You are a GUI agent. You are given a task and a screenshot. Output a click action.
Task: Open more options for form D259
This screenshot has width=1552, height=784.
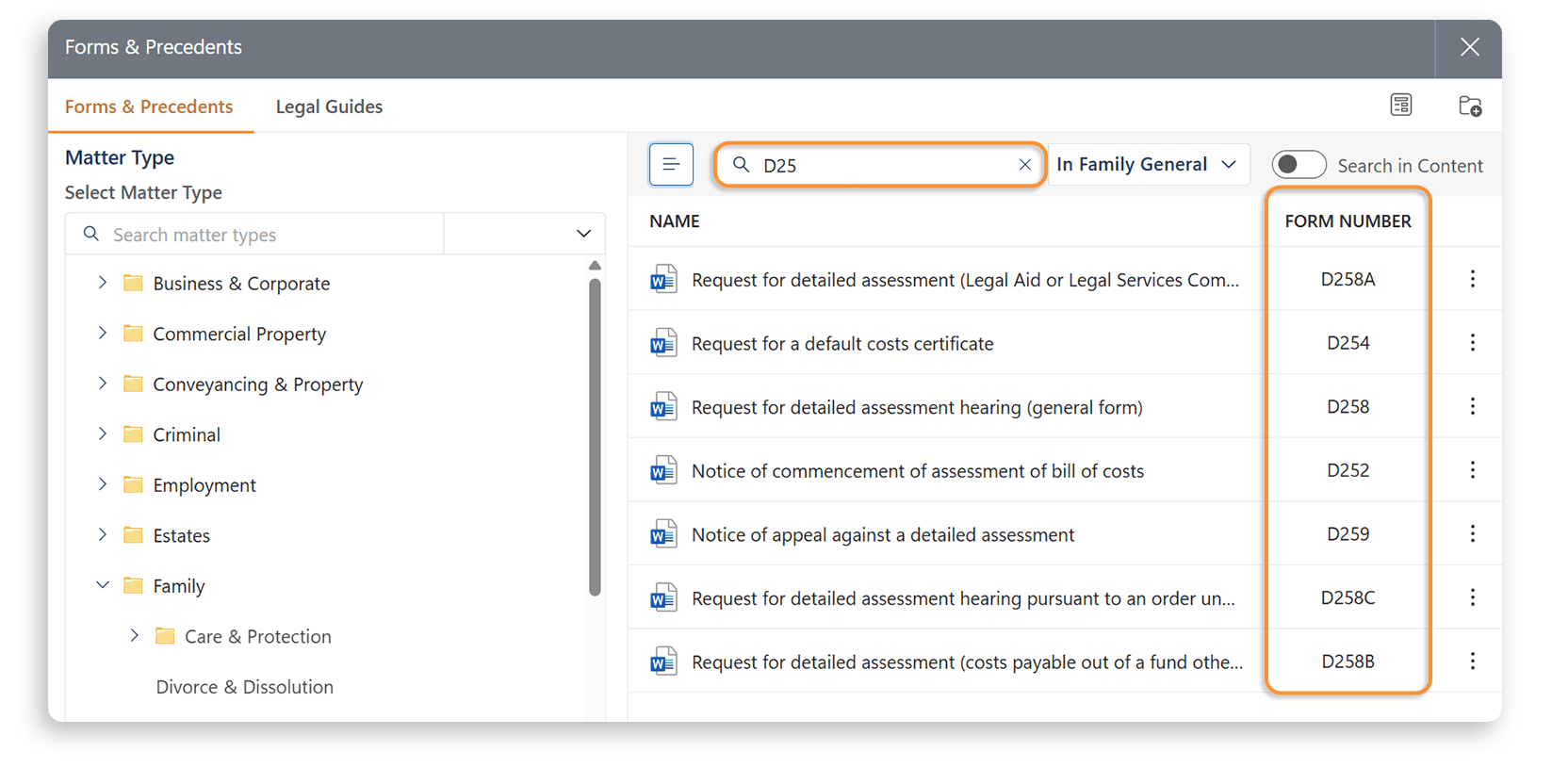click(1472, 534)
